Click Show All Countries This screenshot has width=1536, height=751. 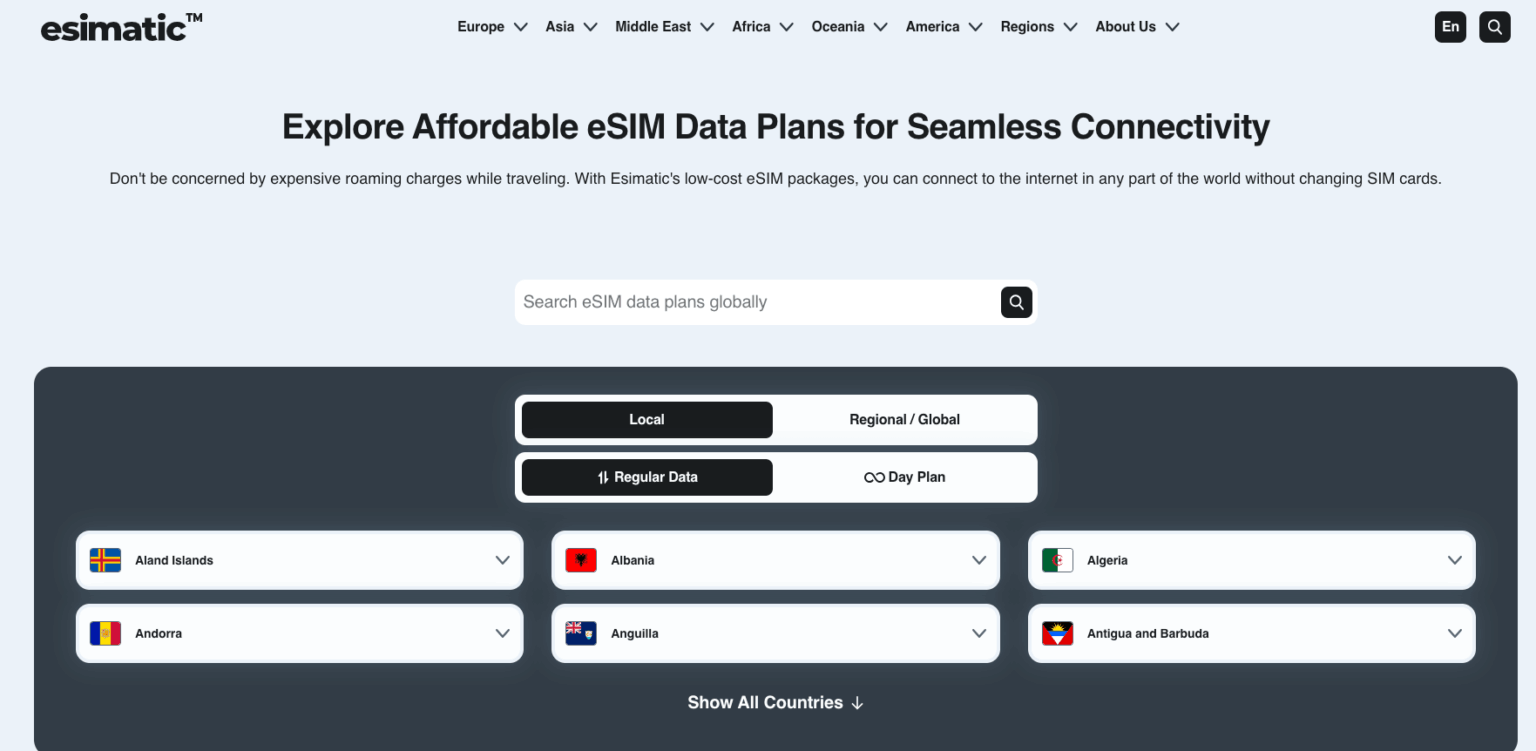[x=775, y=702]
